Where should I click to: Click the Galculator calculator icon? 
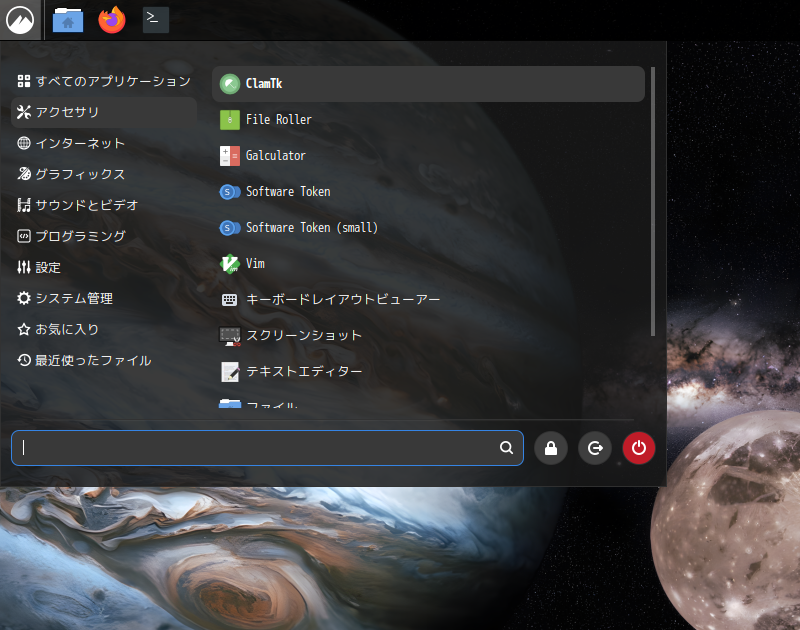click(x=230, y=156)
